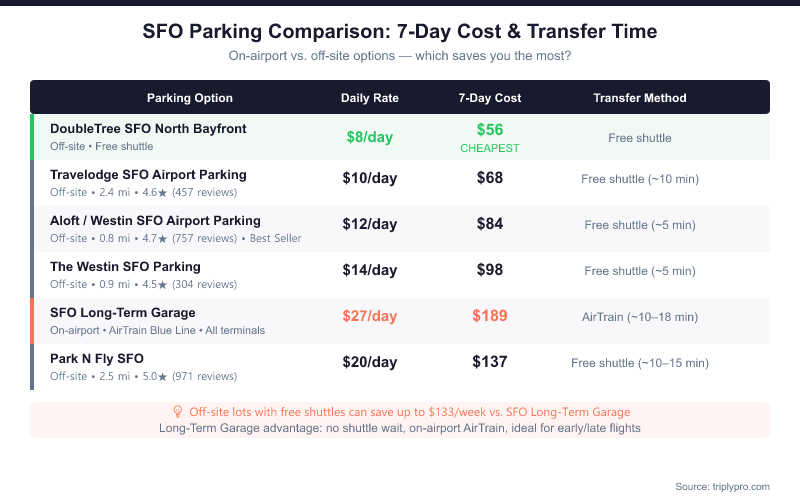
Task: Click the lightbulb tip icon
Action: (178, 412)
